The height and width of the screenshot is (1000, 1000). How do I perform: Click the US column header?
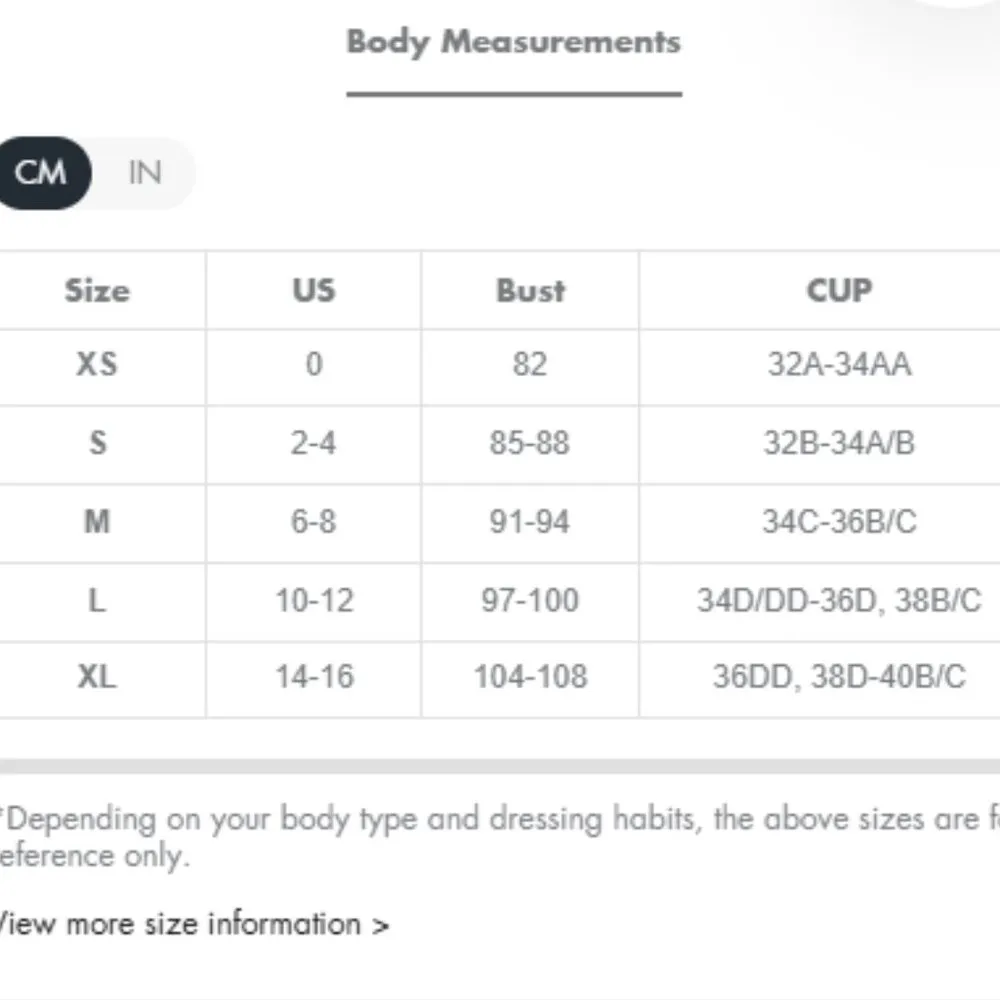click(313, 291)
